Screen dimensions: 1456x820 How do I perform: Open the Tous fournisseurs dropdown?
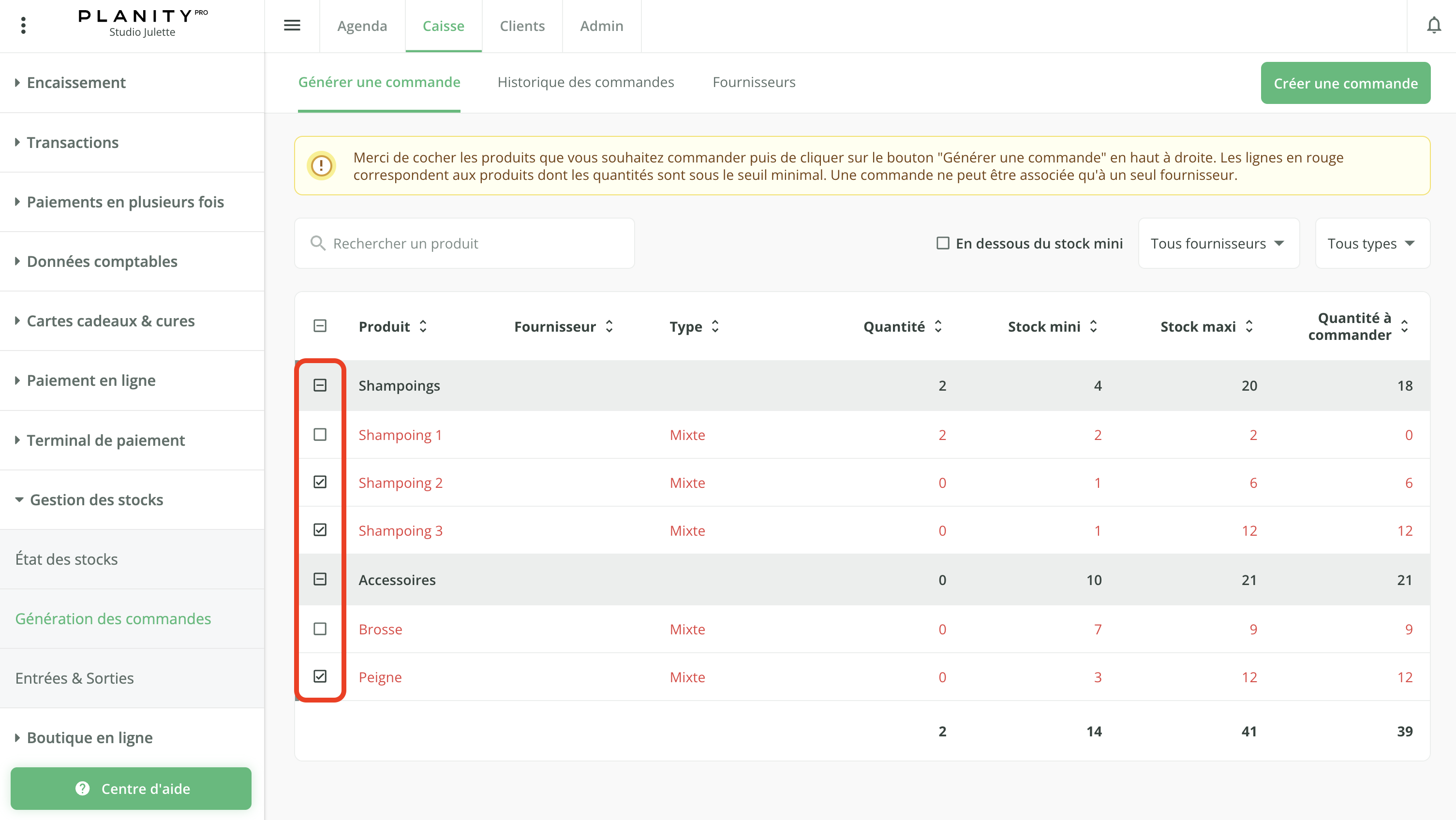tap(1218, 243)
